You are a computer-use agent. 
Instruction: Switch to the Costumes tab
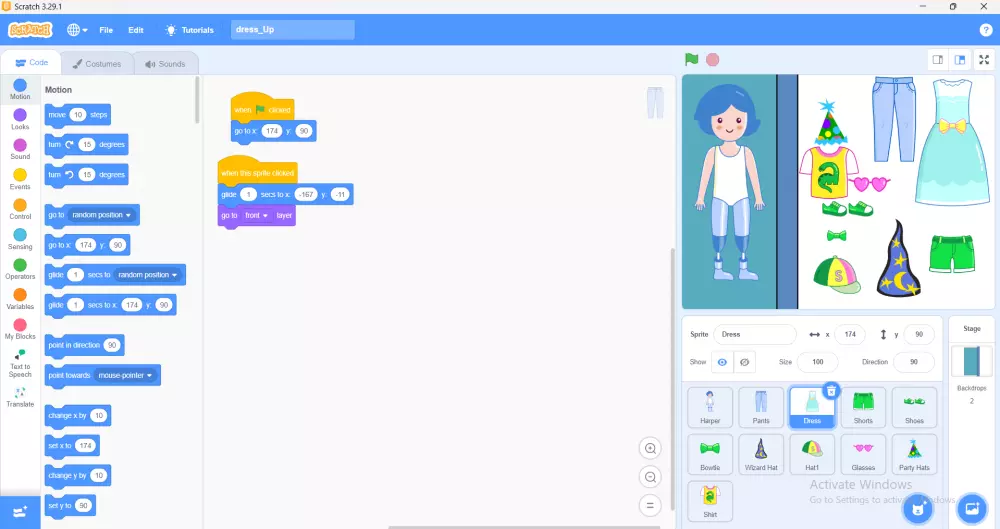(x=97, y=64)
